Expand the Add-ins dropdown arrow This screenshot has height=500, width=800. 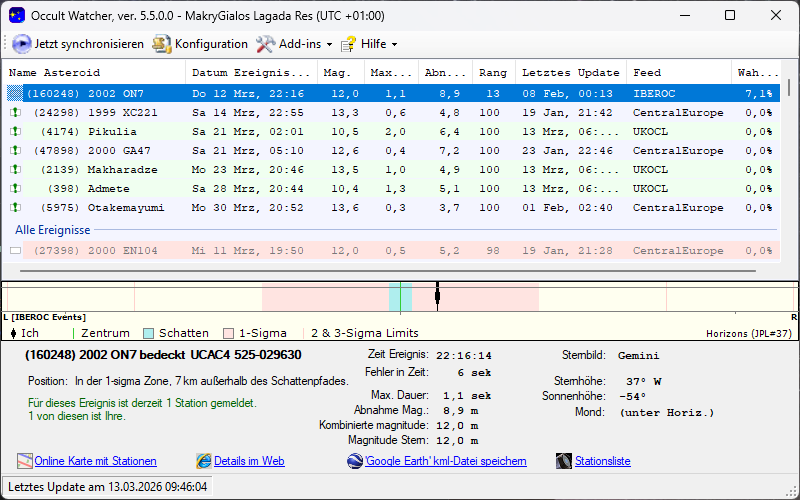point(330,45)
